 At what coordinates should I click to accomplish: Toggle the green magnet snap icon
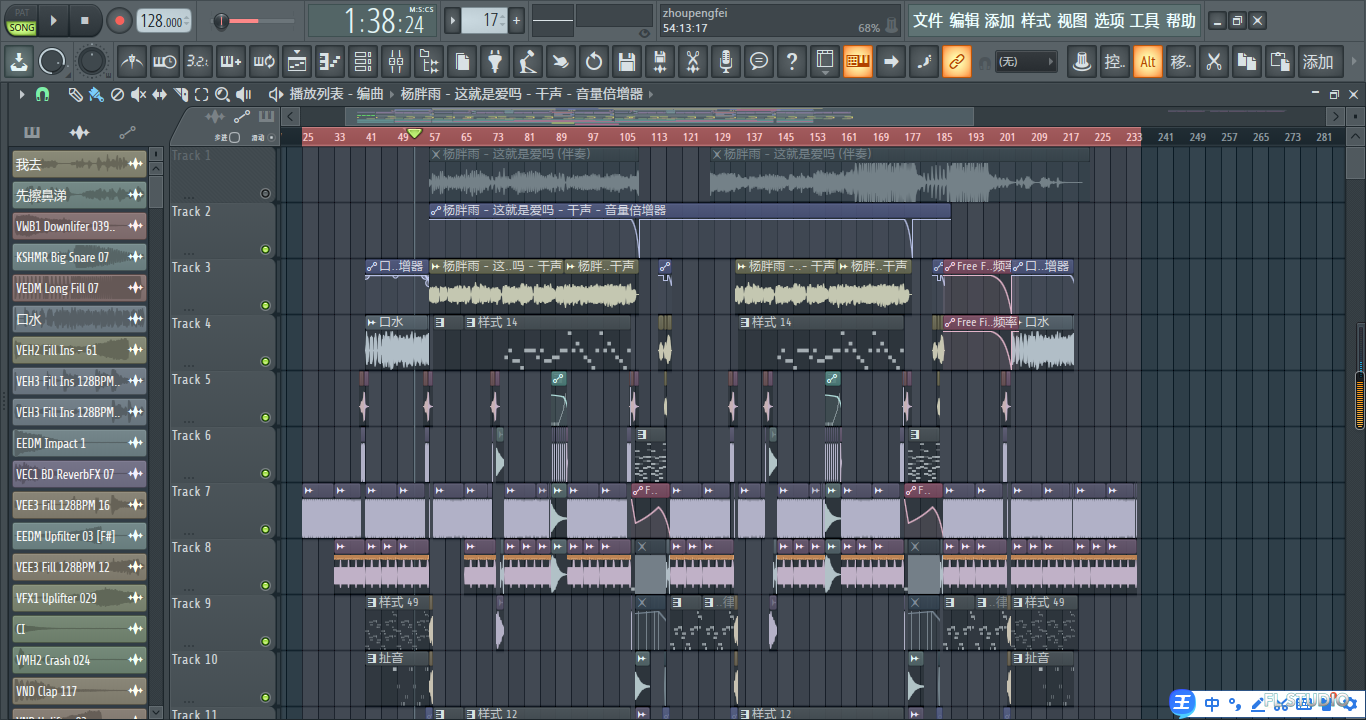tap(42, 94)
